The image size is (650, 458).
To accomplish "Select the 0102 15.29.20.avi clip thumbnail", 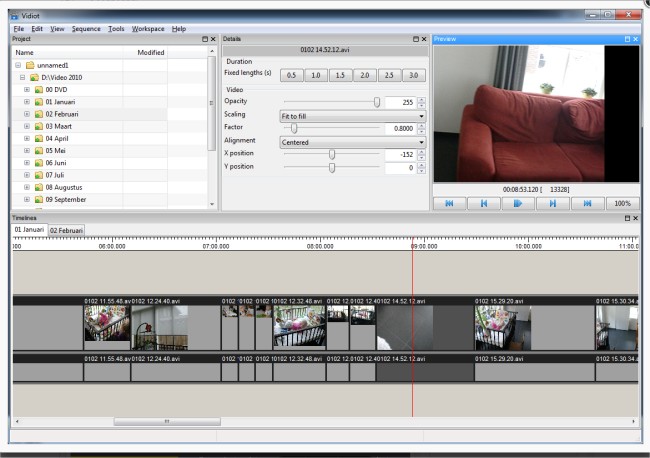I will (x=502, y=326).
